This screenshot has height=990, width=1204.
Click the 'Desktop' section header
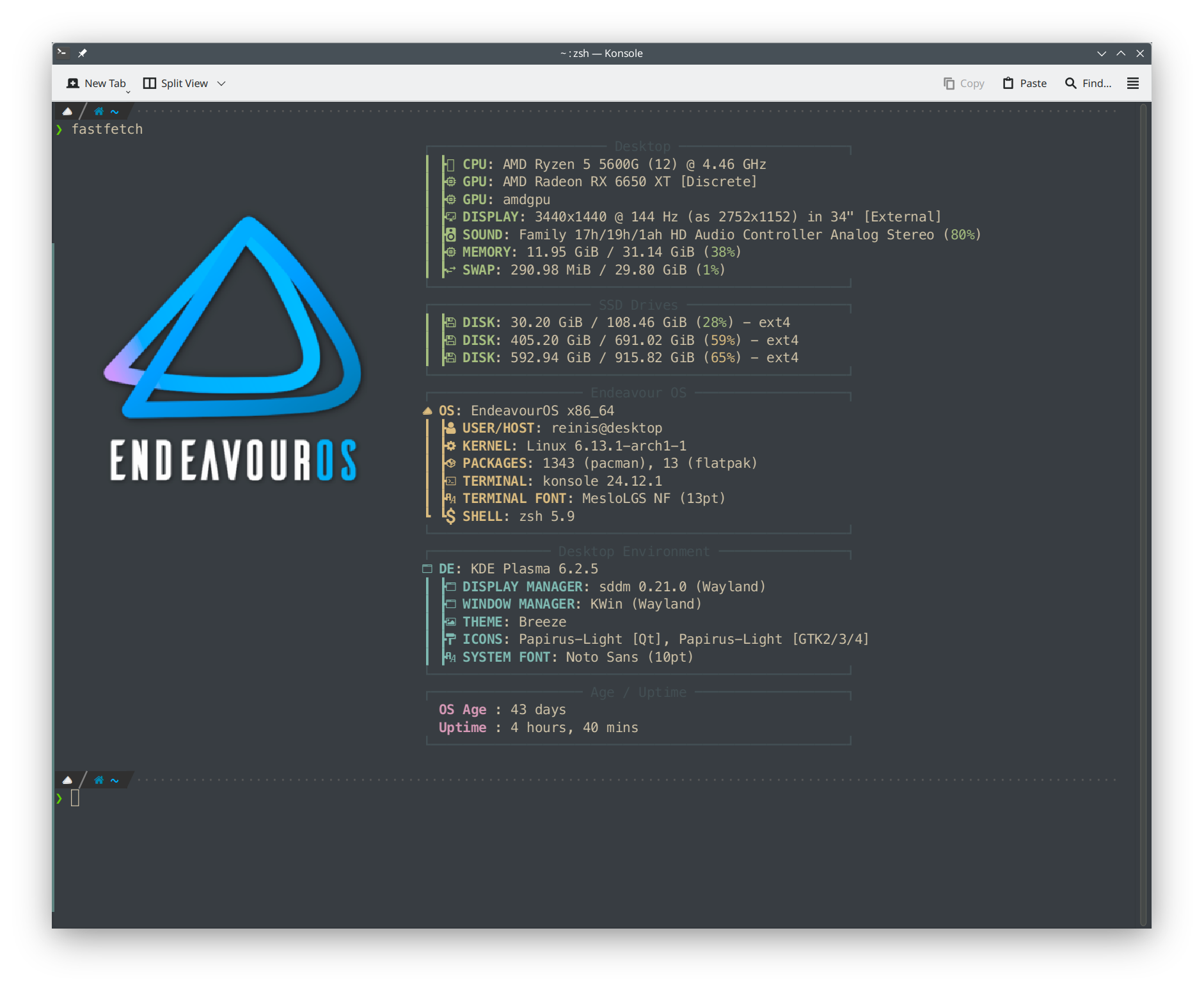coord(642,147)
